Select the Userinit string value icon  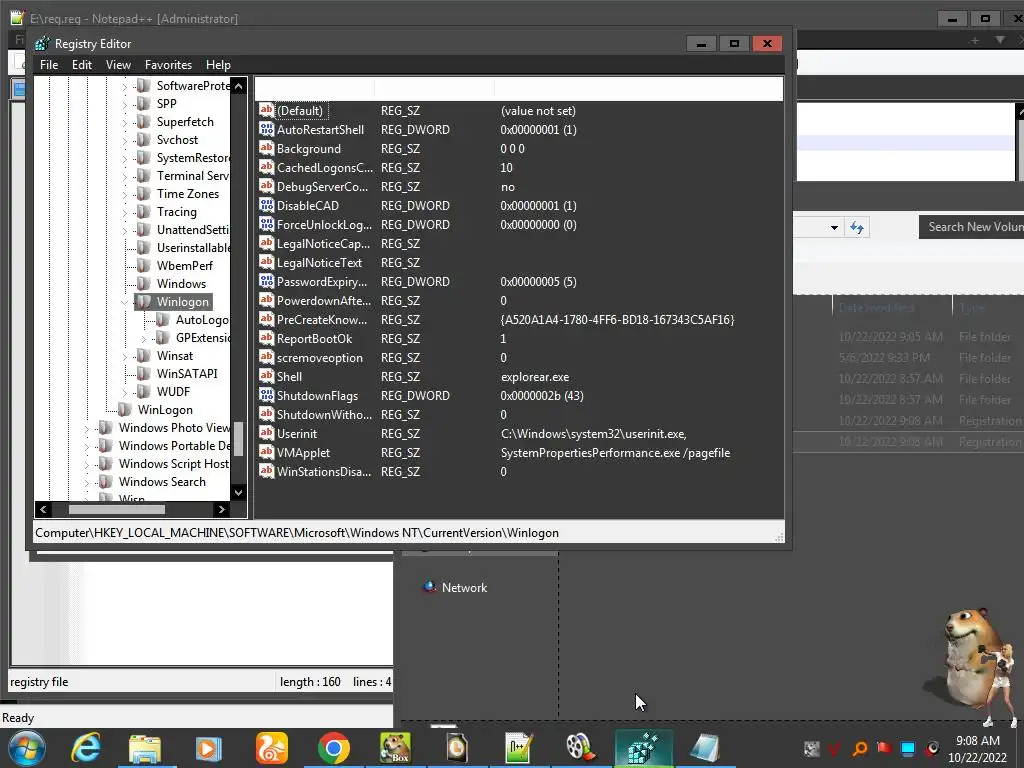(266, 433)
